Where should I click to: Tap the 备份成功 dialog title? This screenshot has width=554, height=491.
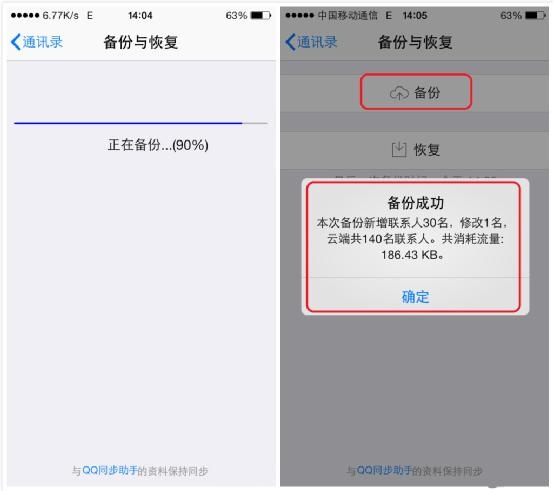point(416,203)
